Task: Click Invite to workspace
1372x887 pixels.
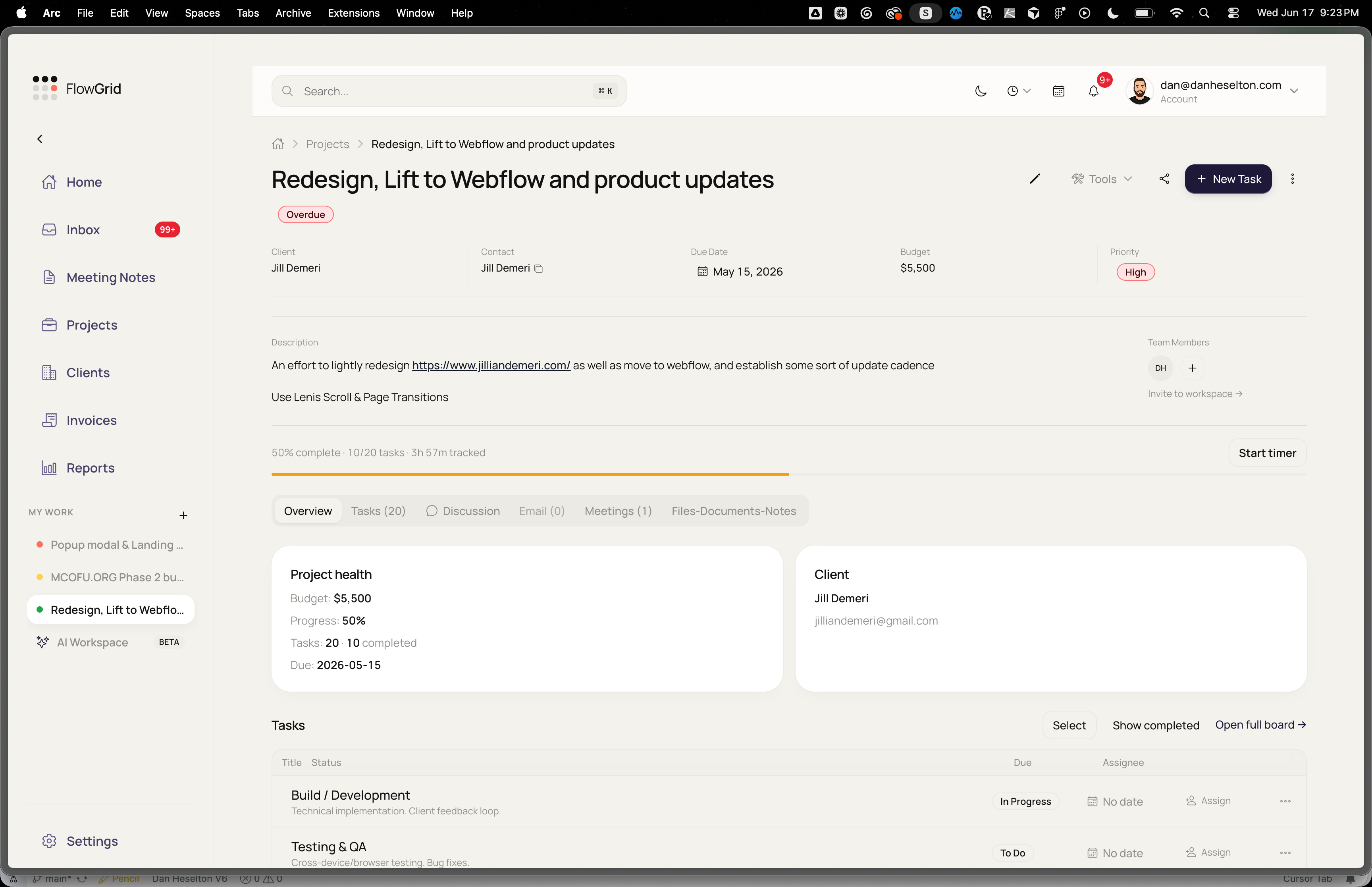Action: pos(1195,394)
